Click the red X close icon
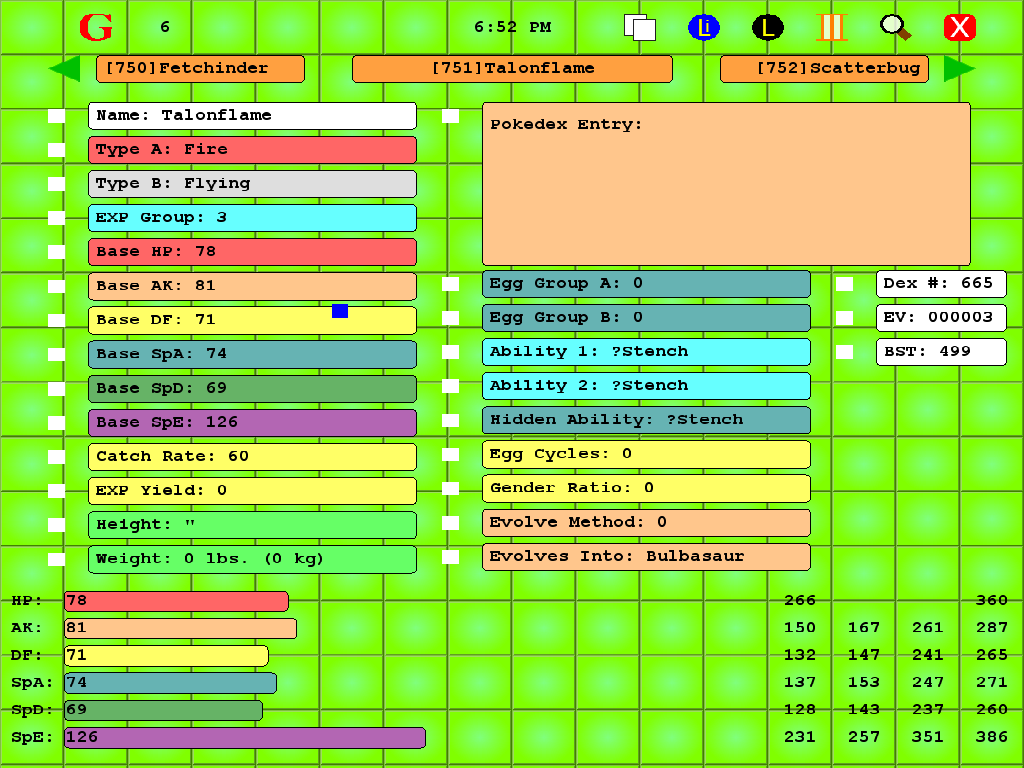The width and height of the screenshot is (1024, 768). click(959, 27)
